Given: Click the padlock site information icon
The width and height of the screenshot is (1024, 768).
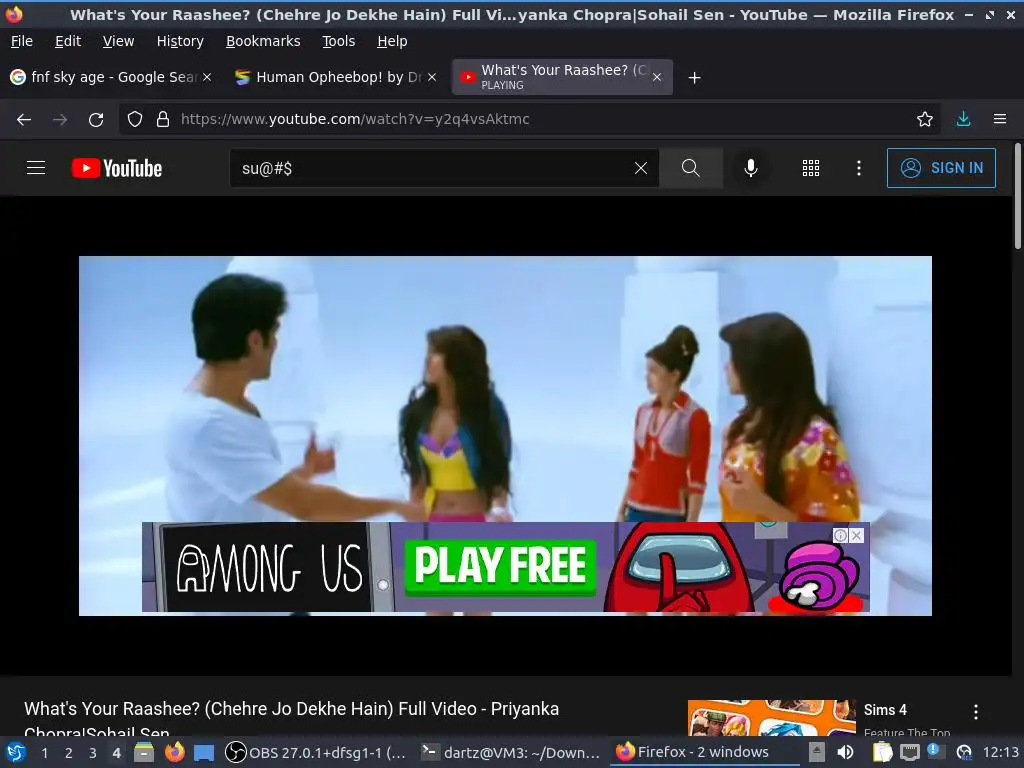Looking at the screenshot, I should (x=163, y=119).
